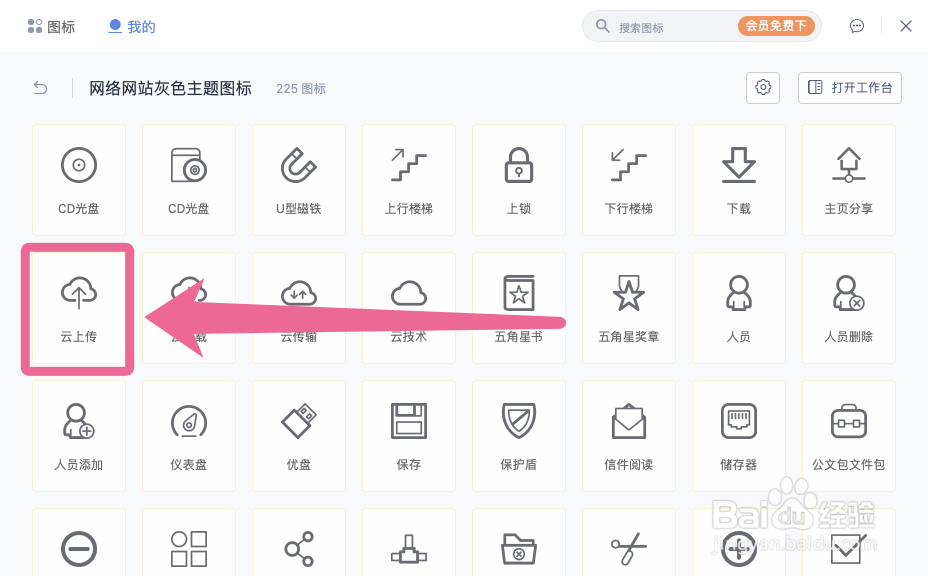This screenshot has height=576, width=928.
Task: Go back with the return arrow
Action: 40,88
